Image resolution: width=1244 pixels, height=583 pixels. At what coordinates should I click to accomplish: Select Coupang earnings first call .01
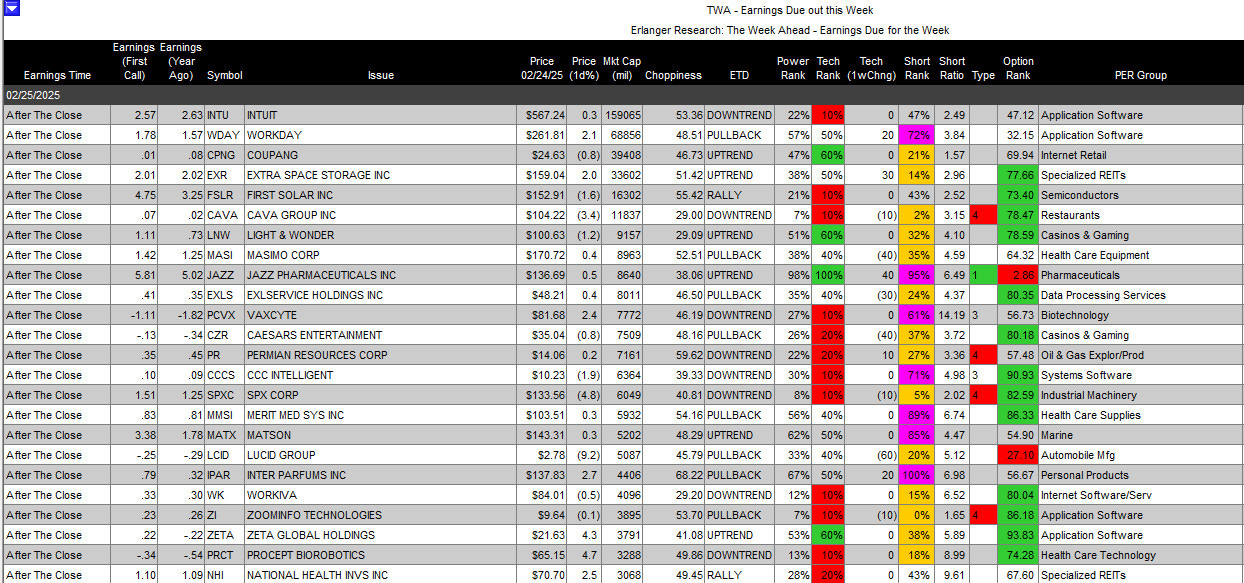135,155
